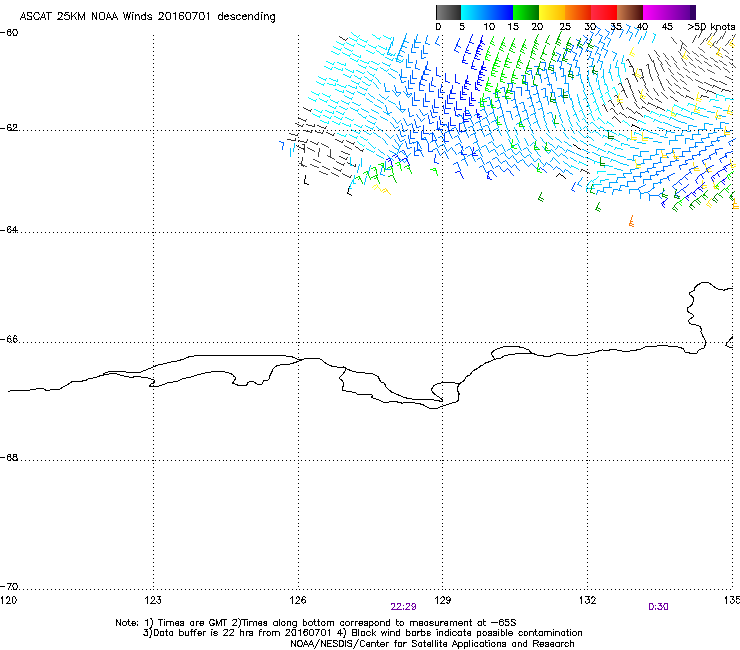This screenshot has height=650, width=740.
Task: Click the '123' longitude axis label
Action: tap(153, 600)
